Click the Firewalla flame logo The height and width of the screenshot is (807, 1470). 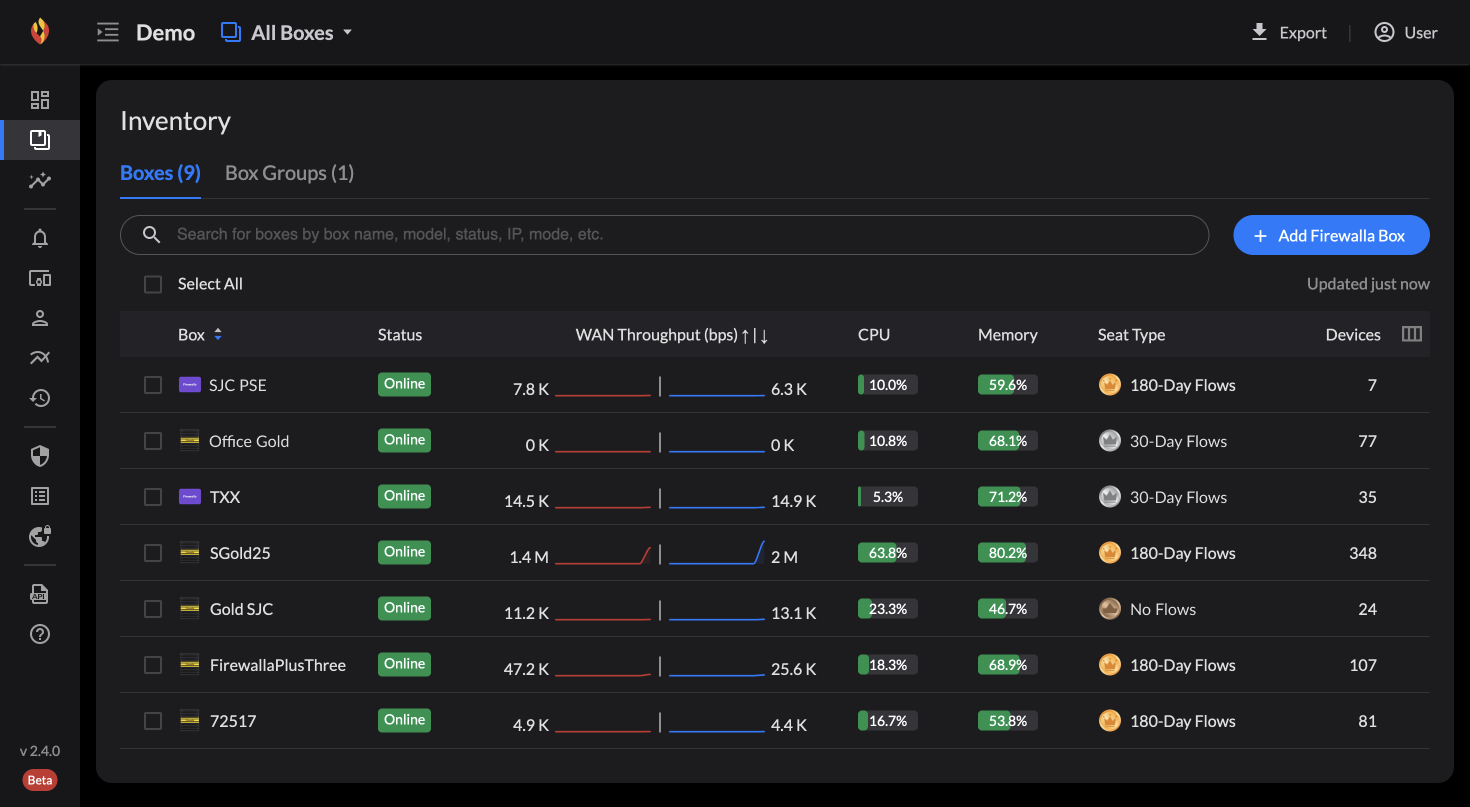click(39, 31)
